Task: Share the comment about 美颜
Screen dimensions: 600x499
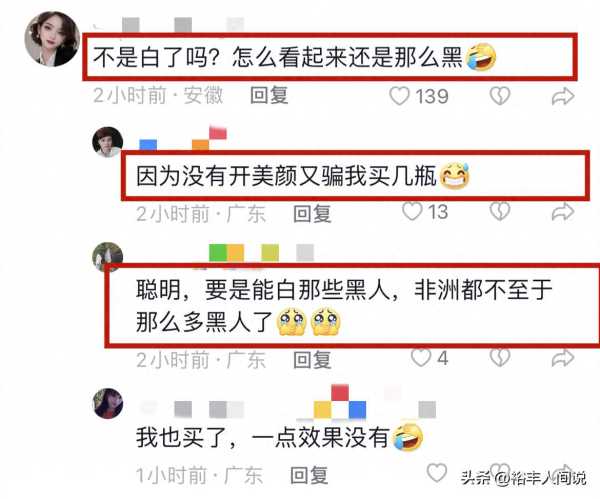Action: 563,212
